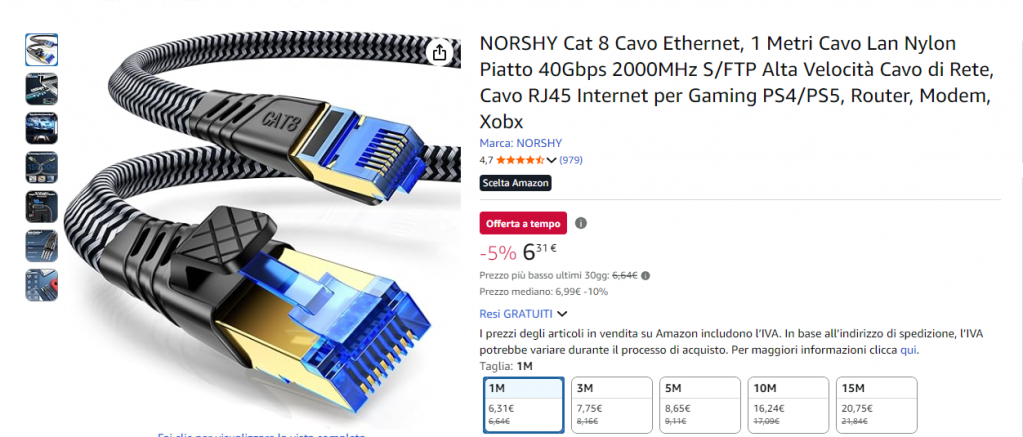Choose the 3M cable size option
The height and width of the screenshot is (437, 1023).
tap(610, 403)
